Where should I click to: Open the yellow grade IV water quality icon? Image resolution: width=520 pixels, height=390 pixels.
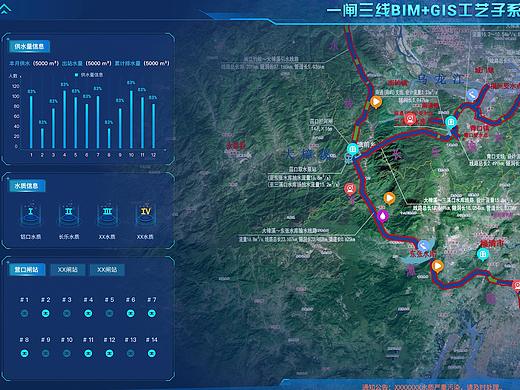[x=145, y=214]
